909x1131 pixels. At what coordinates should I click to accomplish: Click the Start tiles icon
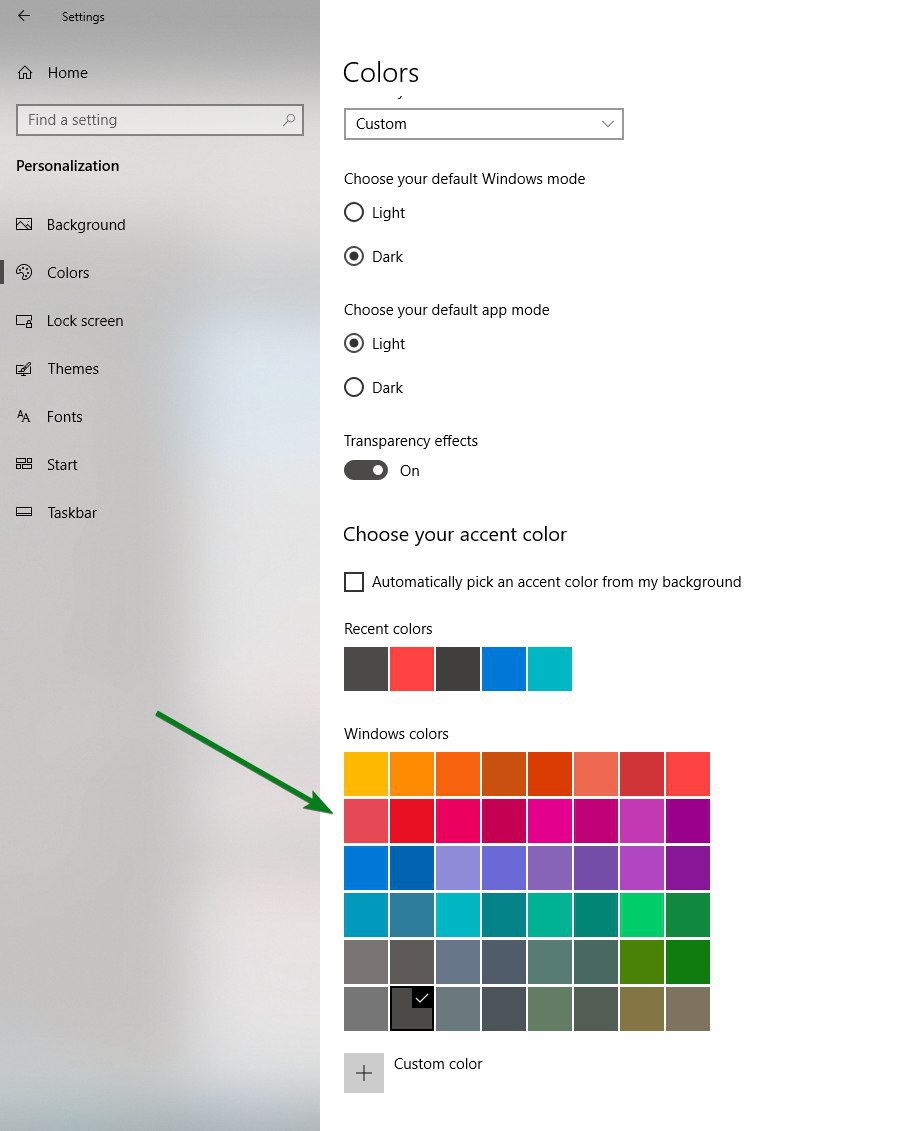tap(25, 464)
